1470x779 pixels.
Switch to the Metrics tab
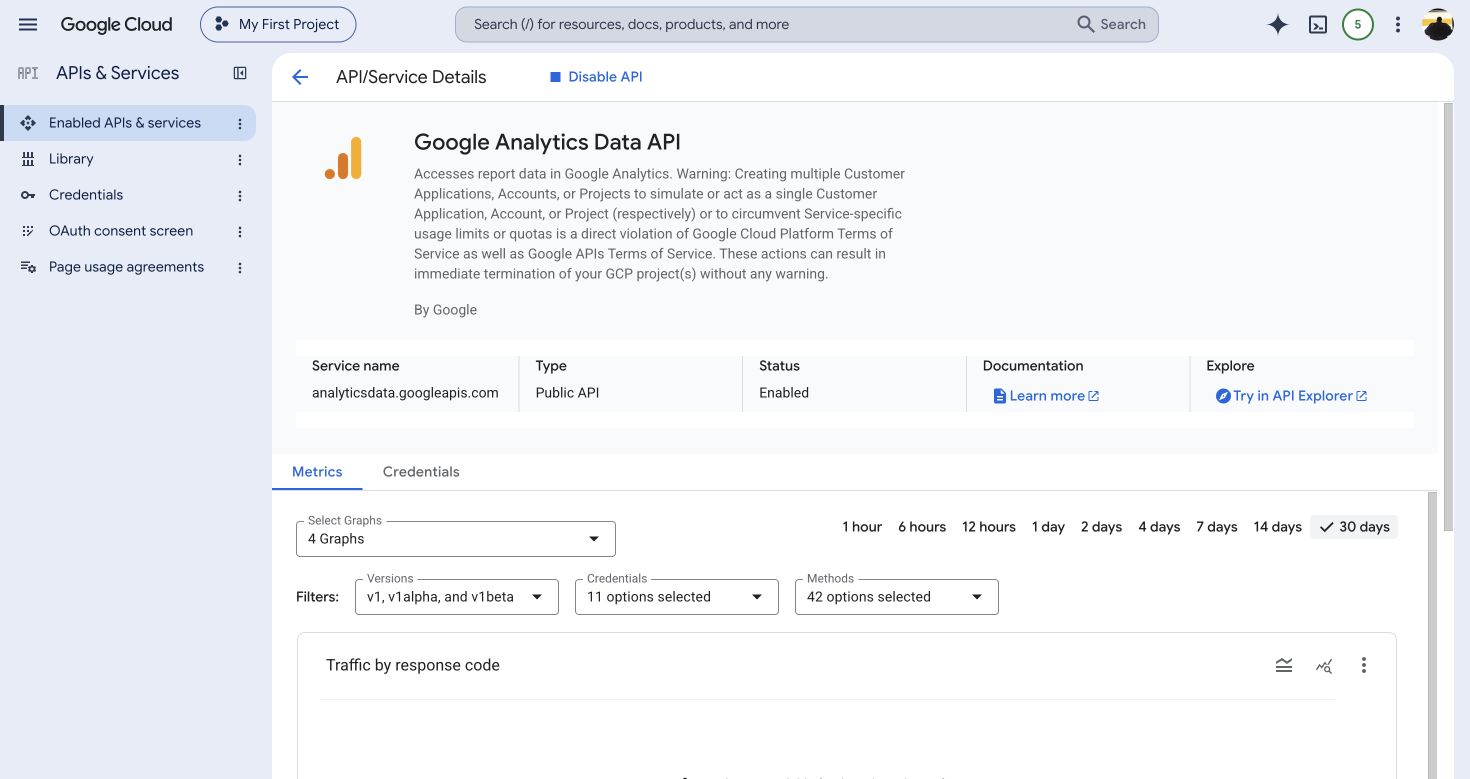tap(317, 472)
